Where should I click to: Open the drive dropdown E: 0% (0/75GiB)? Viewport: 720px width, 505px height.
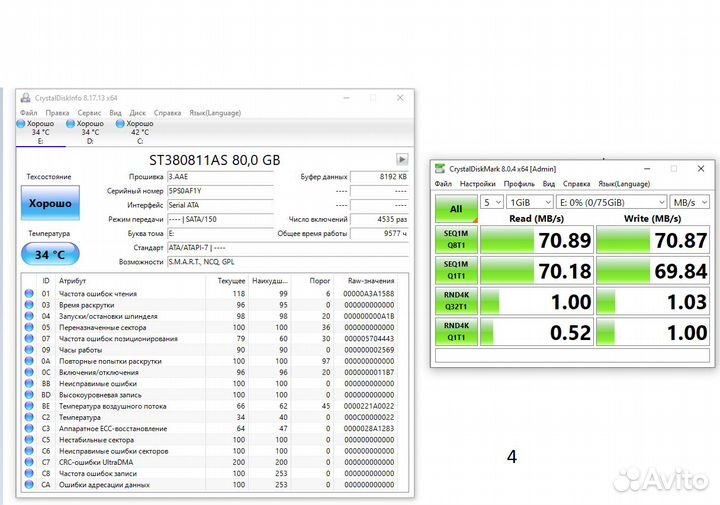pyautogui.click(x=611, y=202)
